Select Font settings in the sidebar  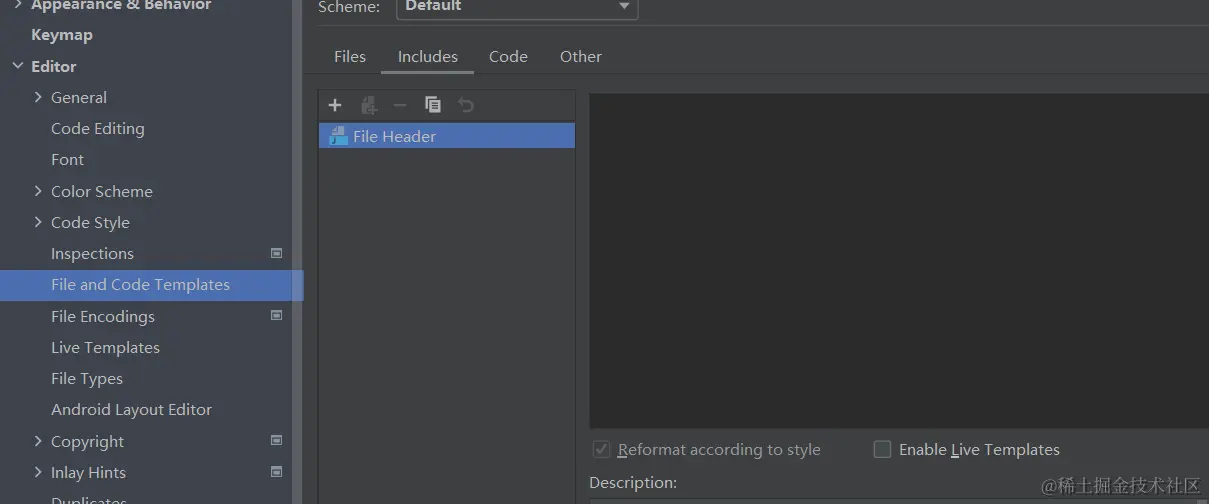68,160
